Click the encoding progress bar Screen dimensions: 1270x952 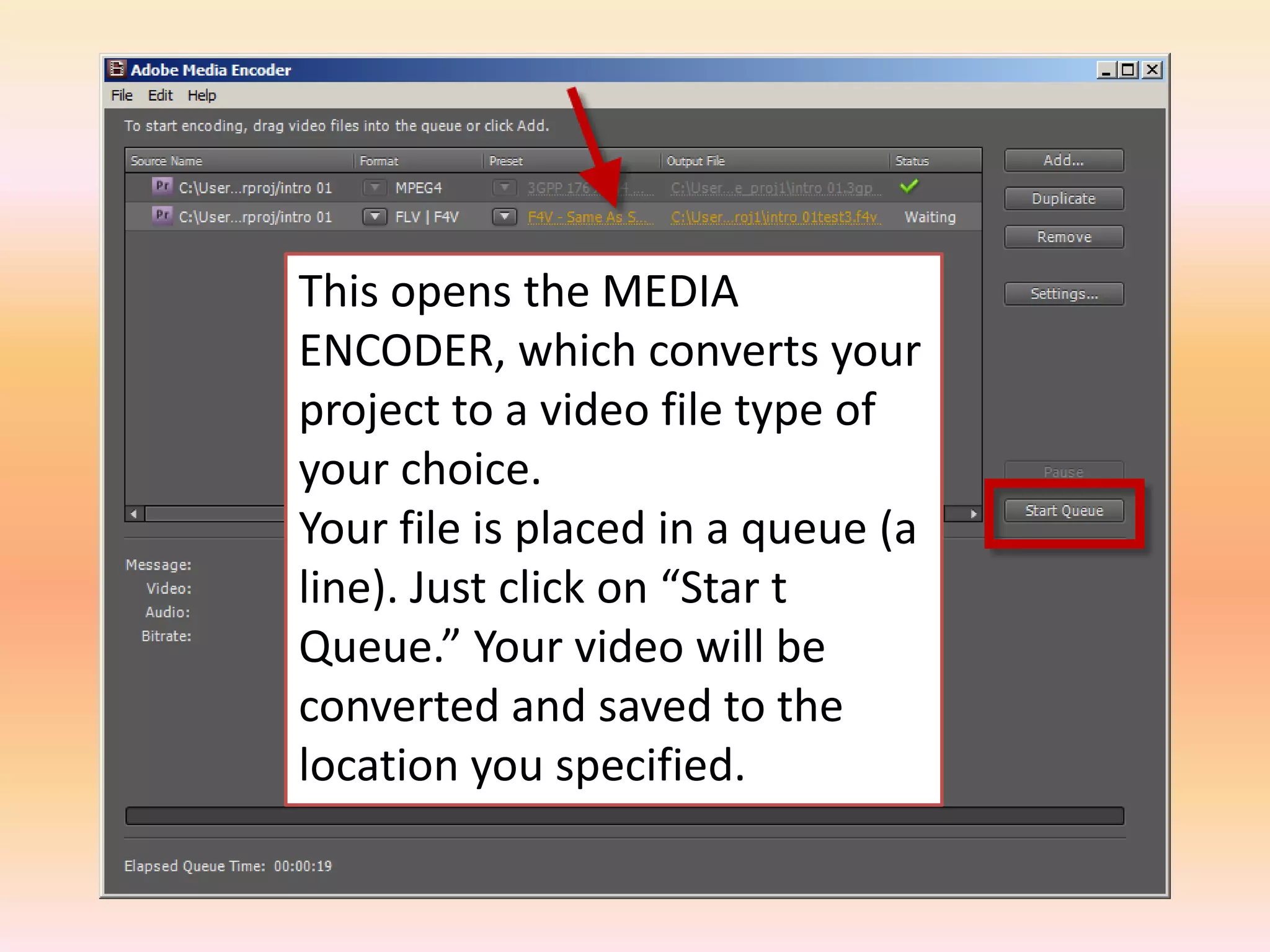tap(624, 816)
